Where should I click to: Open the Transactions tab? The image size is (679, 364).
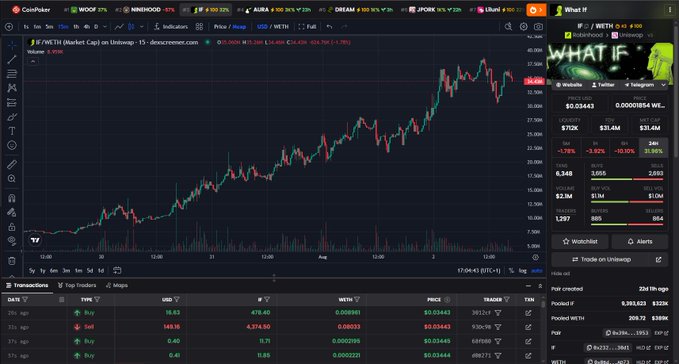click(27, 285)
